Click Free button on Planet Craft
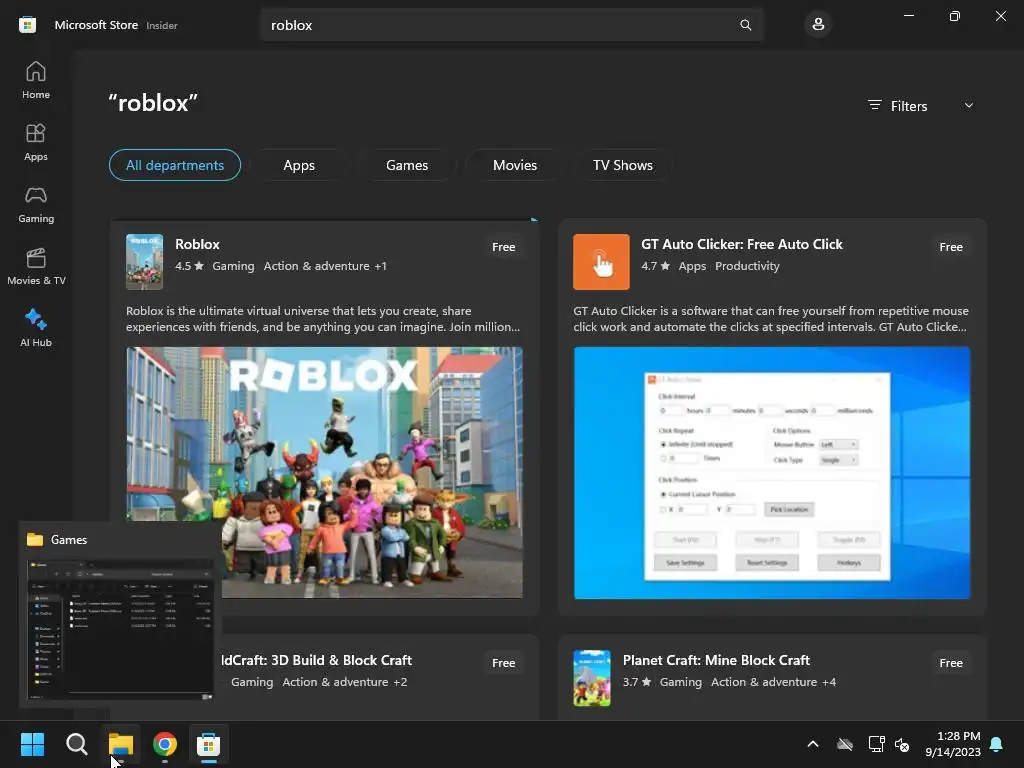 [x=951, y=663]
